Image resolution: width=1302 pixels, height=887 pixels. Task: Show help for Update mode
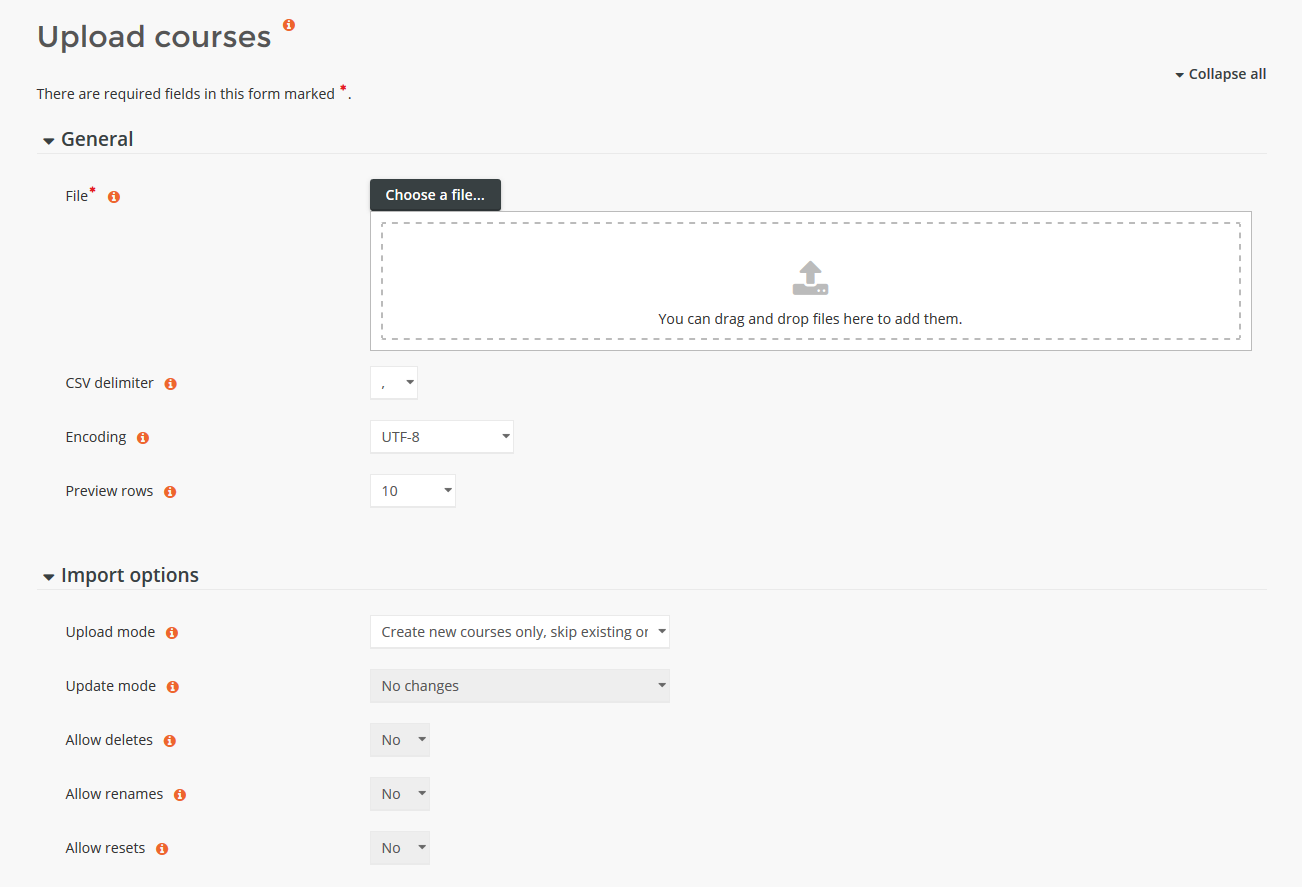click(x=172, y=687)
